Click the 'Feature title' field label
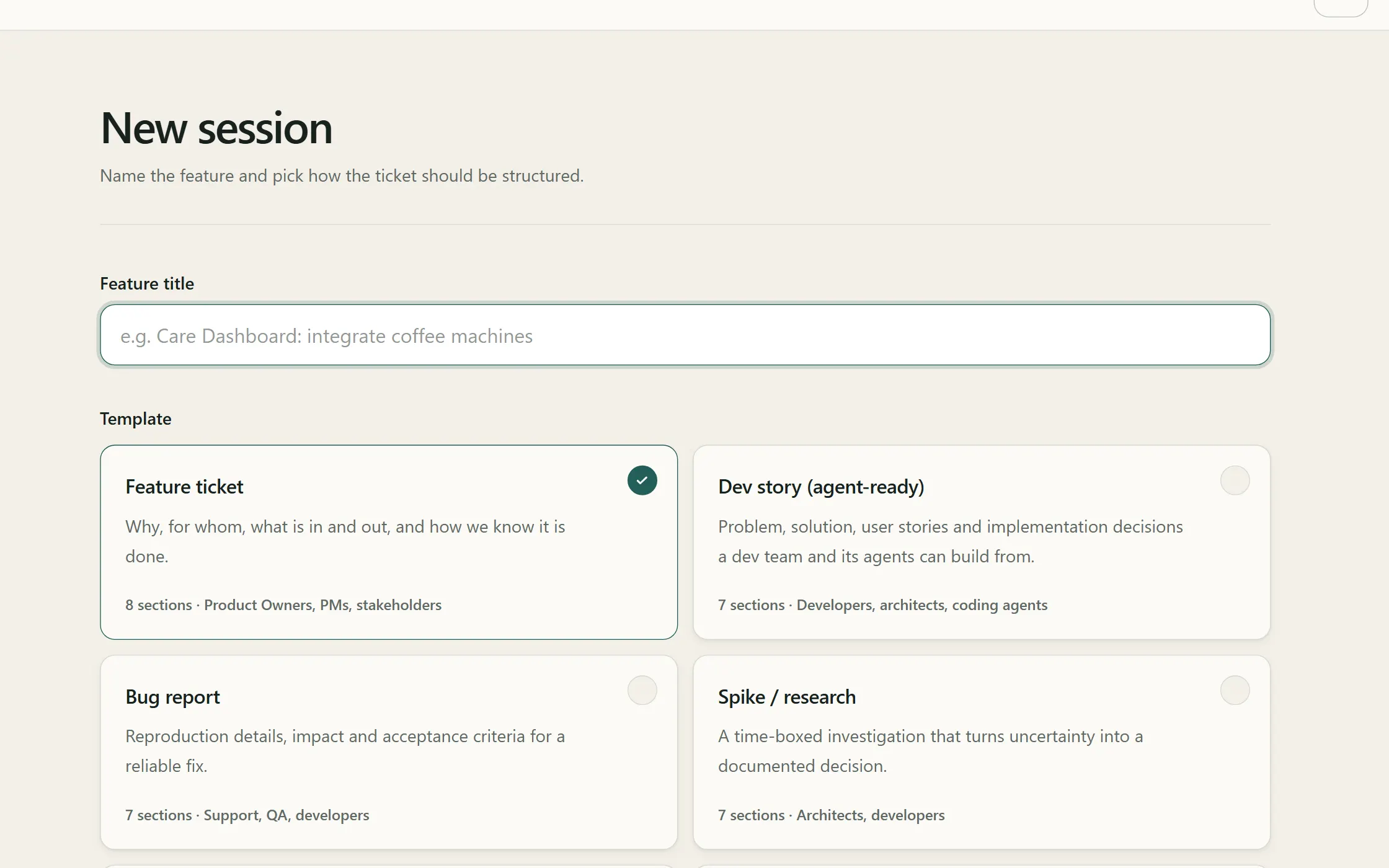Screen dimensions: 1389x868 tap(147, 283)
